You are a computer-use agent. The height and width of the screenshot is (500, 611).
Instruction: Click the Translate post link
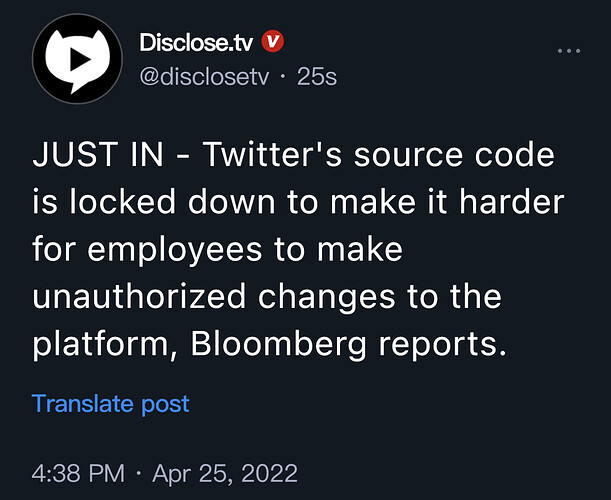point(111,404)
